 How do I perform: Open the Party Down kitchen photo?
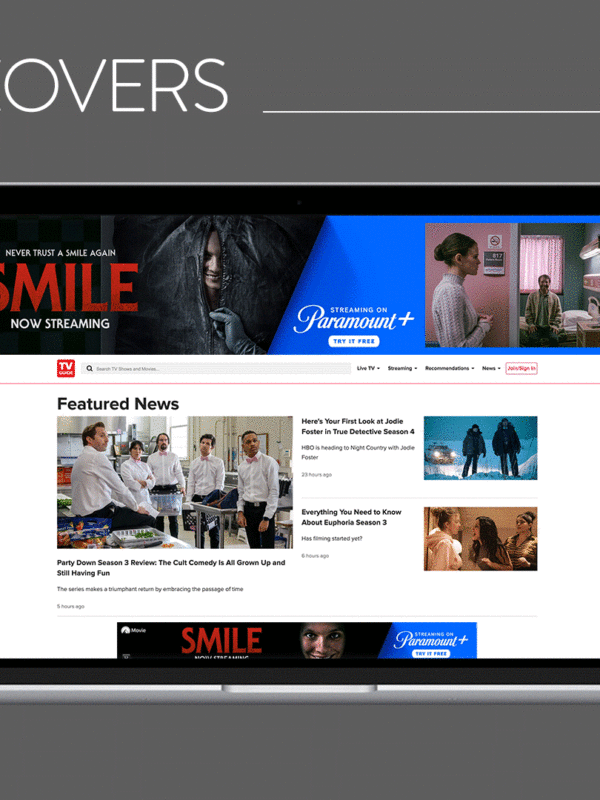pyautogui.click(x=174, y=482)
